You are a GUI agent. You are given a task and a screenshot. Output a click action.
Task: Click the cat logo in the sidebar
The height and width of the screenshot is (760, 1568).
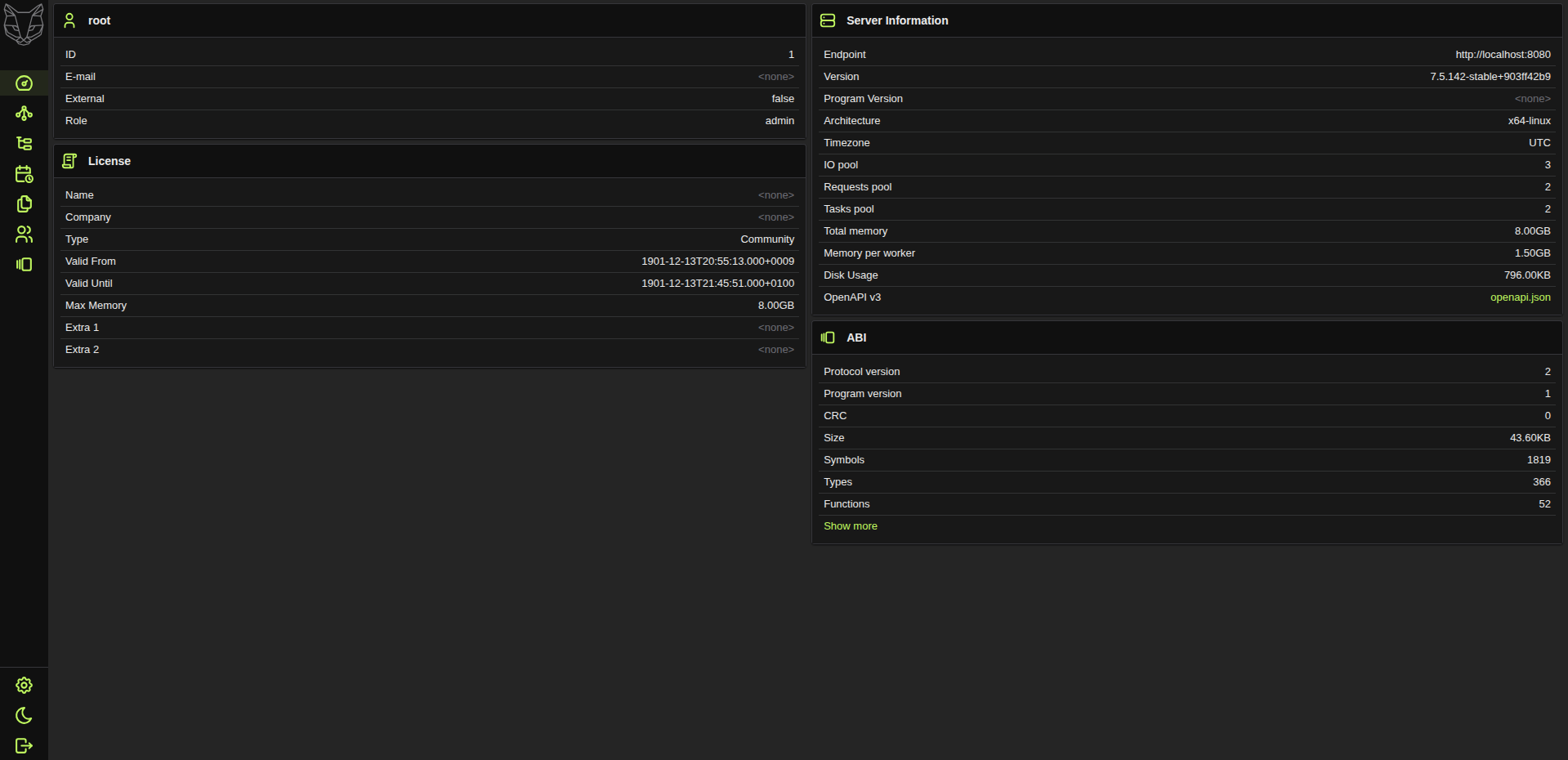[24, 24]
